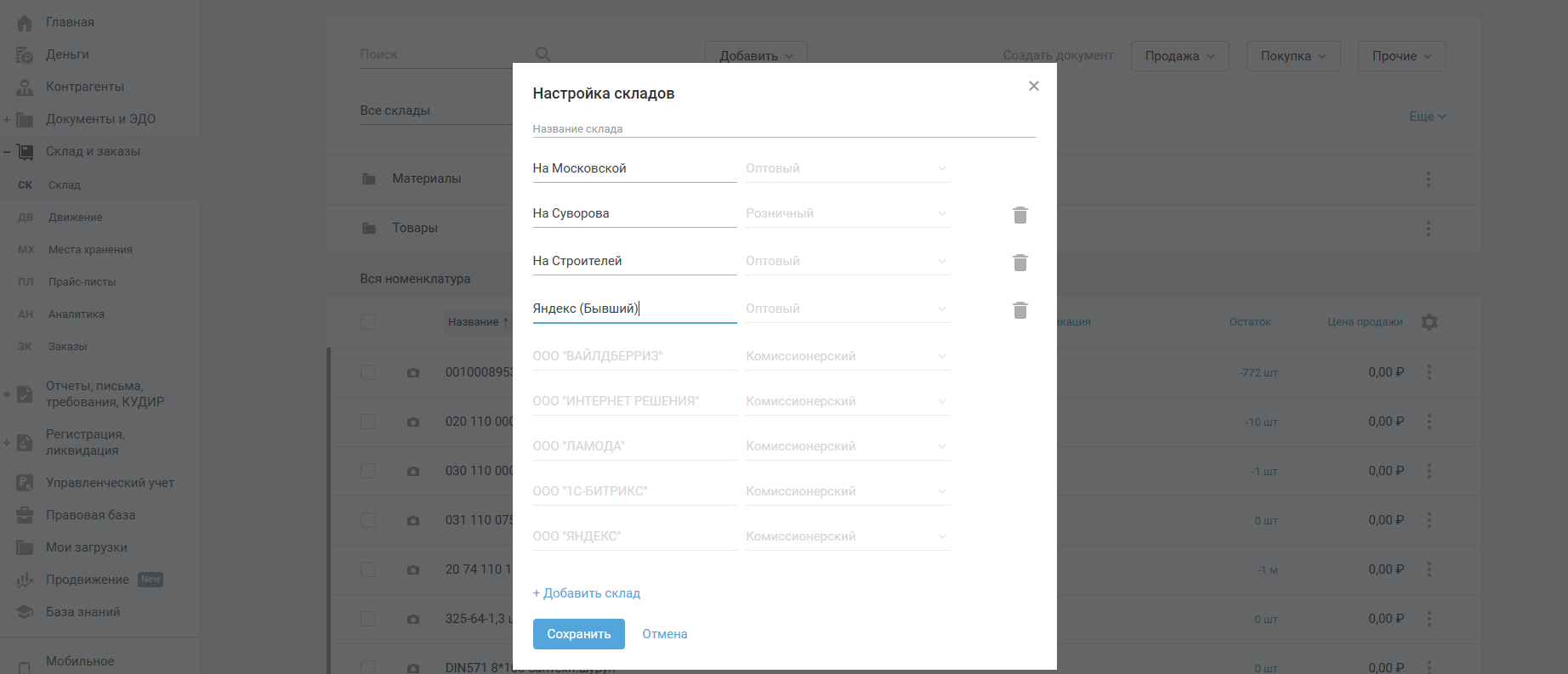
Task: Click trash icon for На Строителей warehouse
Action: click(1020, 263)
